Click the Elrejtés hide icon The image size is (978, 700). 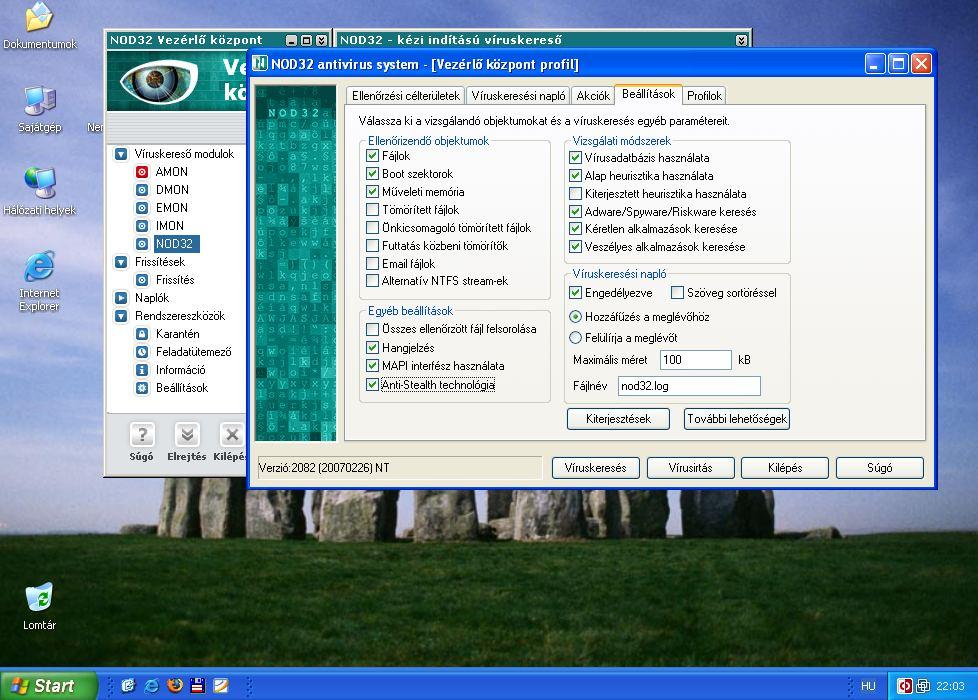(x=186, y=435)
